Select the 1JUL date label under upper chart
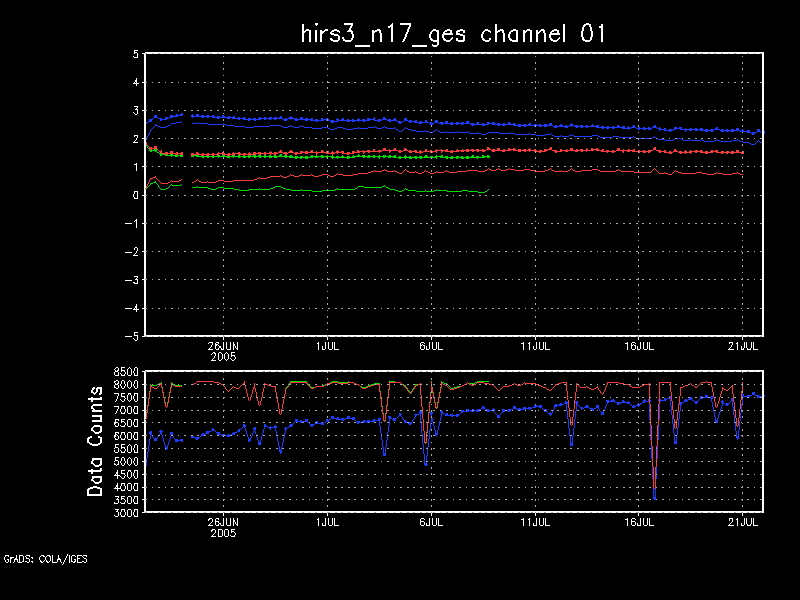The width and height of the screenshot is (800, 600). click(326, 345)
